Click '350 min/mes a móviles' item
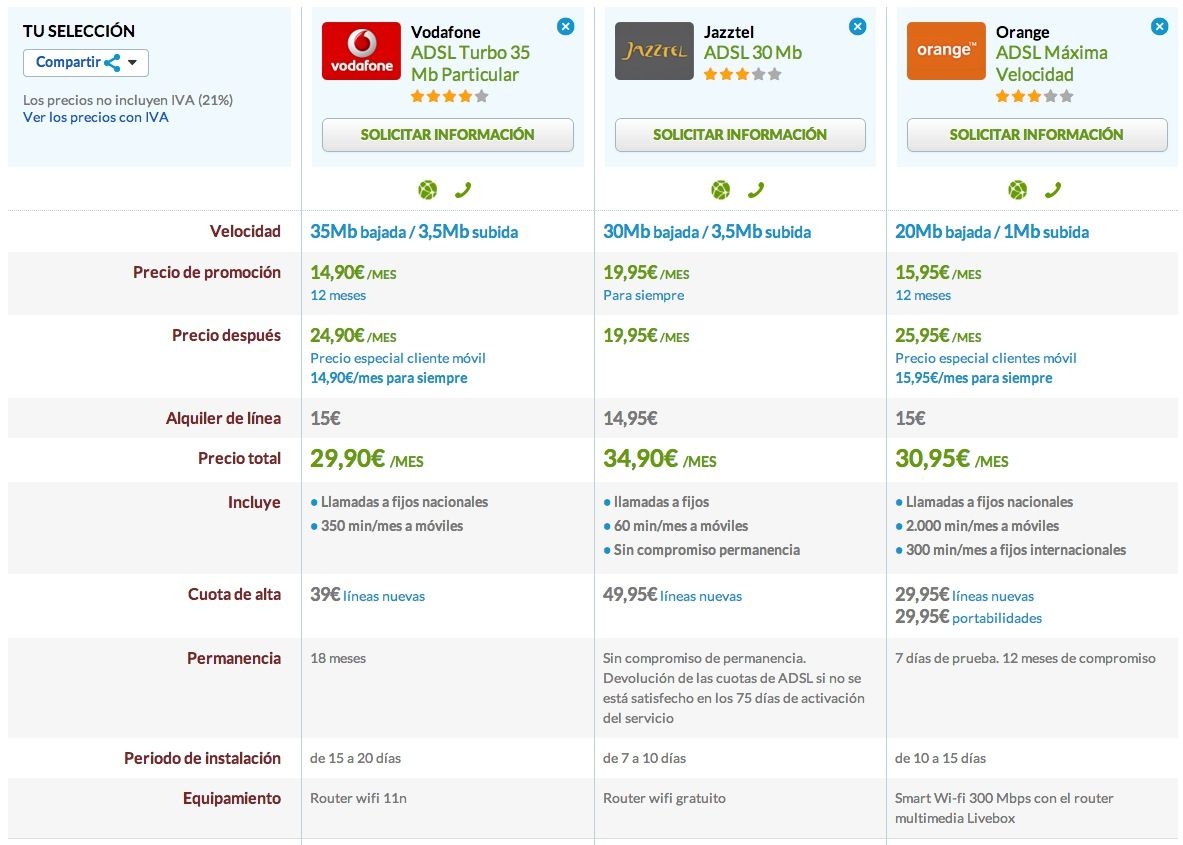Screen dimensions: 1183x845 pyautogui.click(x=392, y=526)
